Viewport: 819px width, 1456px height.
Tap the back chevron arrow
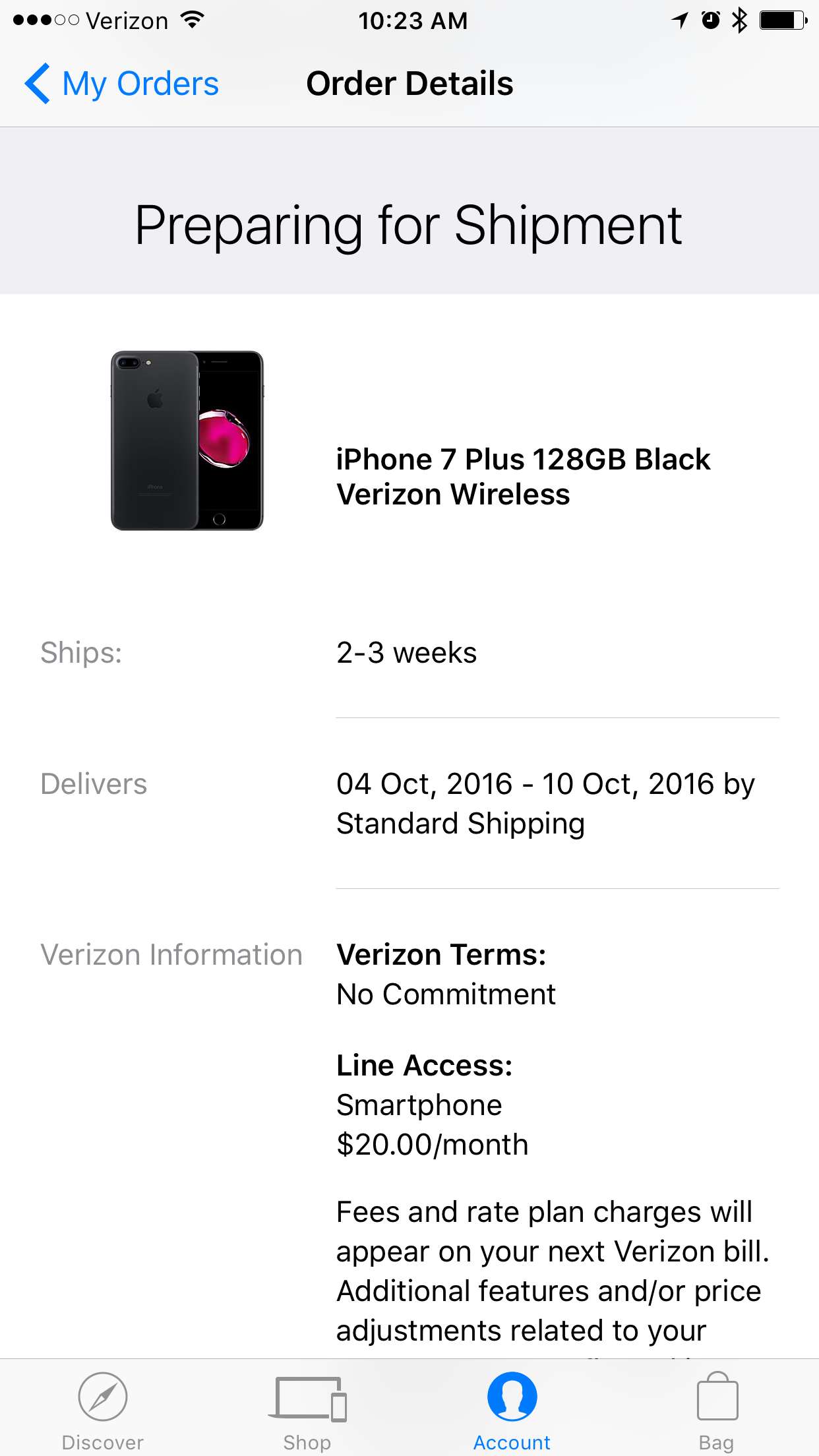click(38, 84)
